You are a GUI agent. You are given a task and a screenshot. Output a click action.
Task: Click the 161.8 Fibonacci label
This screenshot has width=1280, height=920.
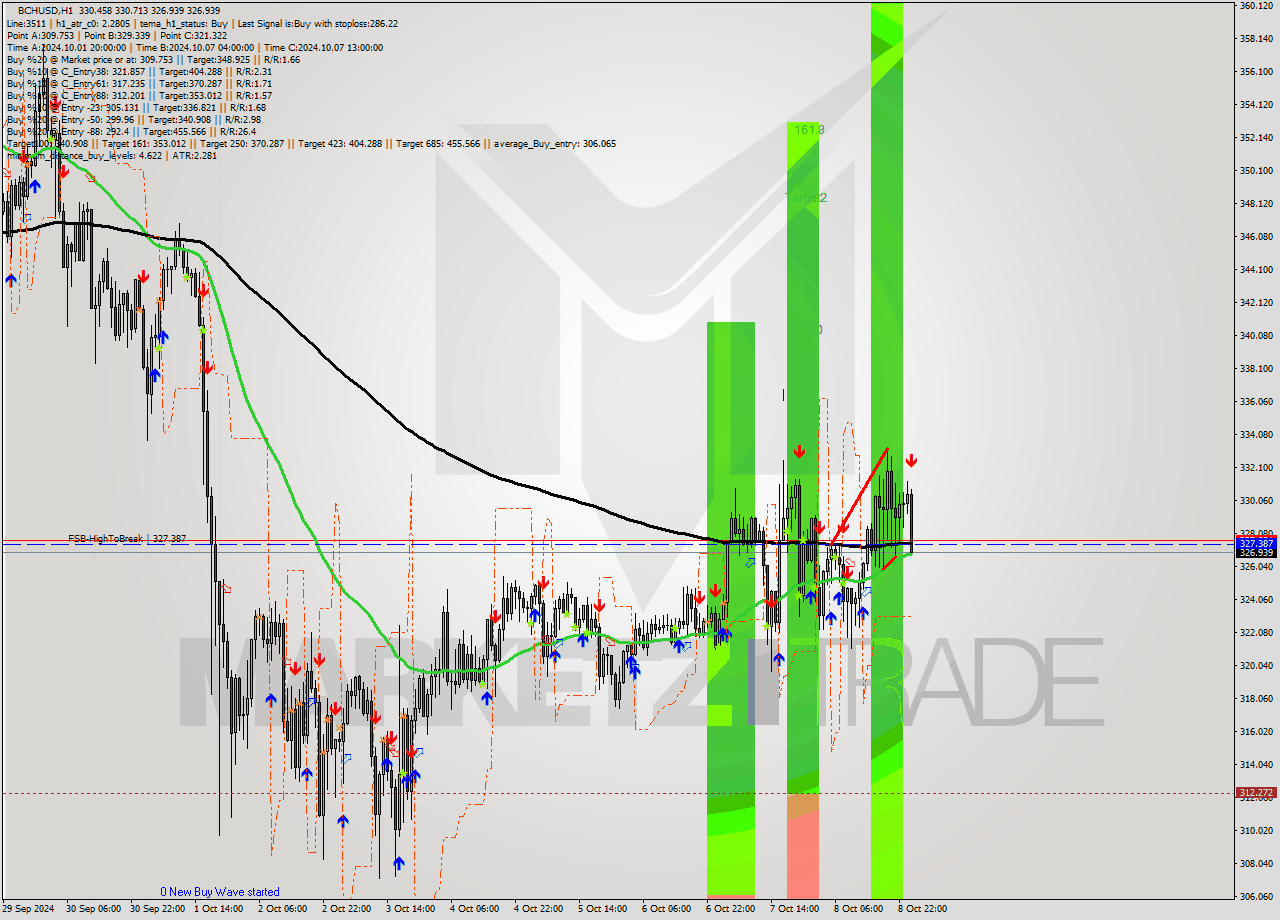tap(809, 130)
